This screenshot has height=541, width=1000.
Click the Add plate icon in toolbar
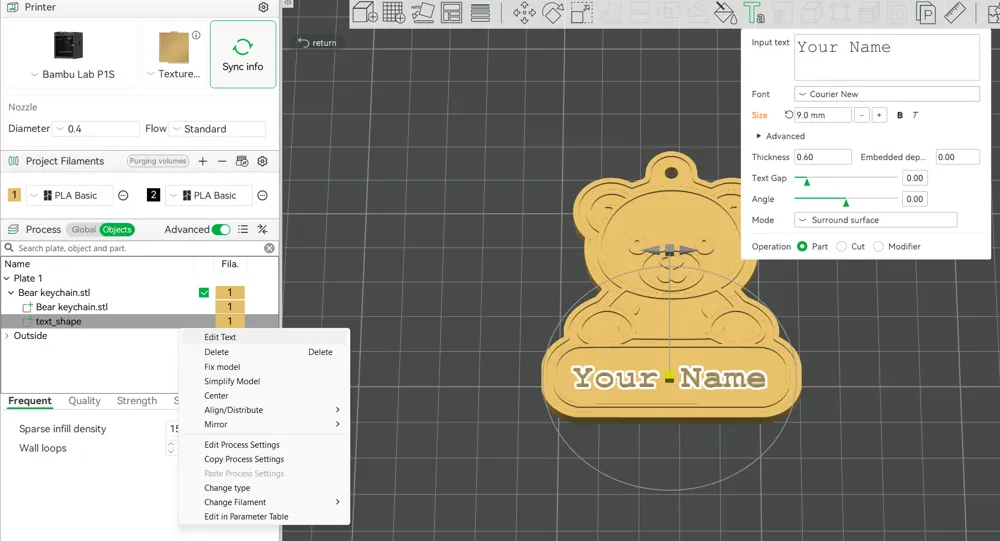tap(393, 12)
